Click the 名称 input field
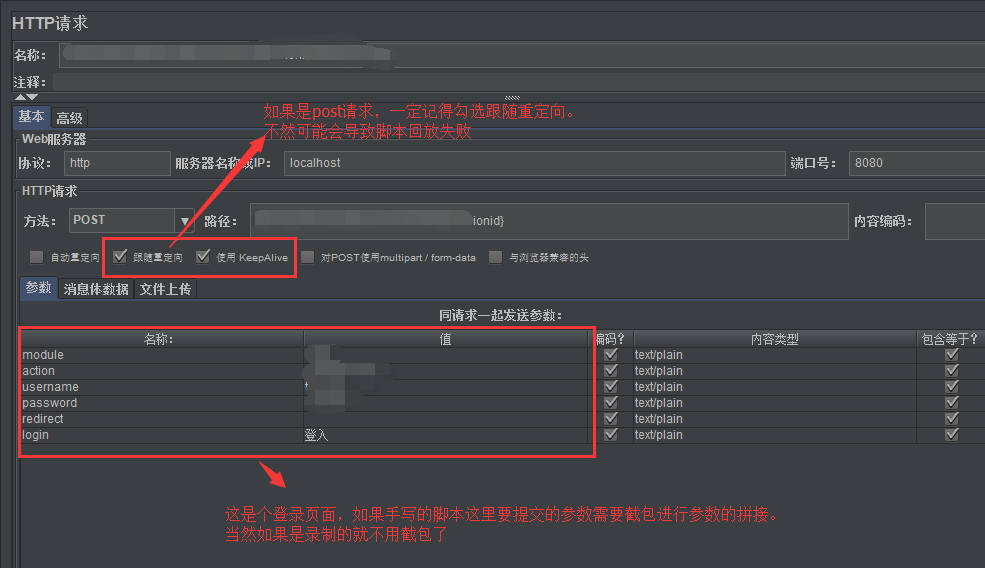985x568 pixels. (x=522, y=55)
